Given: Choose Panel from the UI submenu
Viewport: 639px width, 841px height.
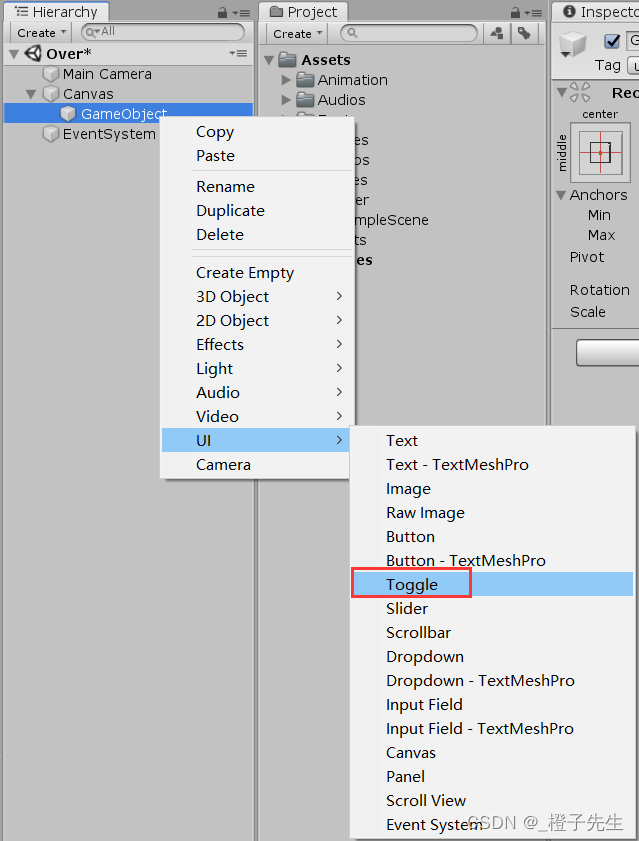Looking at the screenshot, I should [x=492, y=776].
